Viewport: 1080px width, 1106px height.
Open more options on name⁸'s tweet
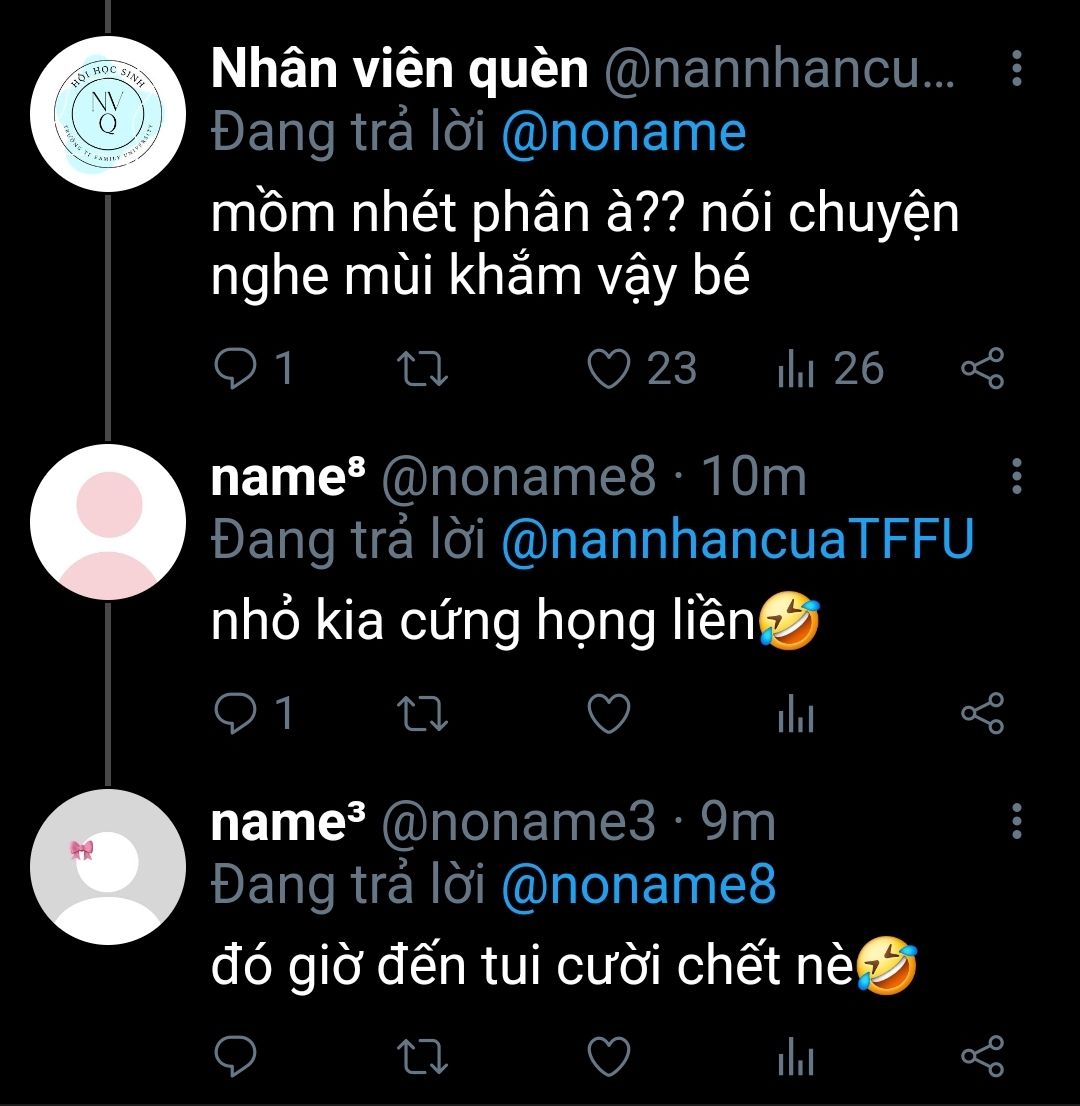[1016, 477]
